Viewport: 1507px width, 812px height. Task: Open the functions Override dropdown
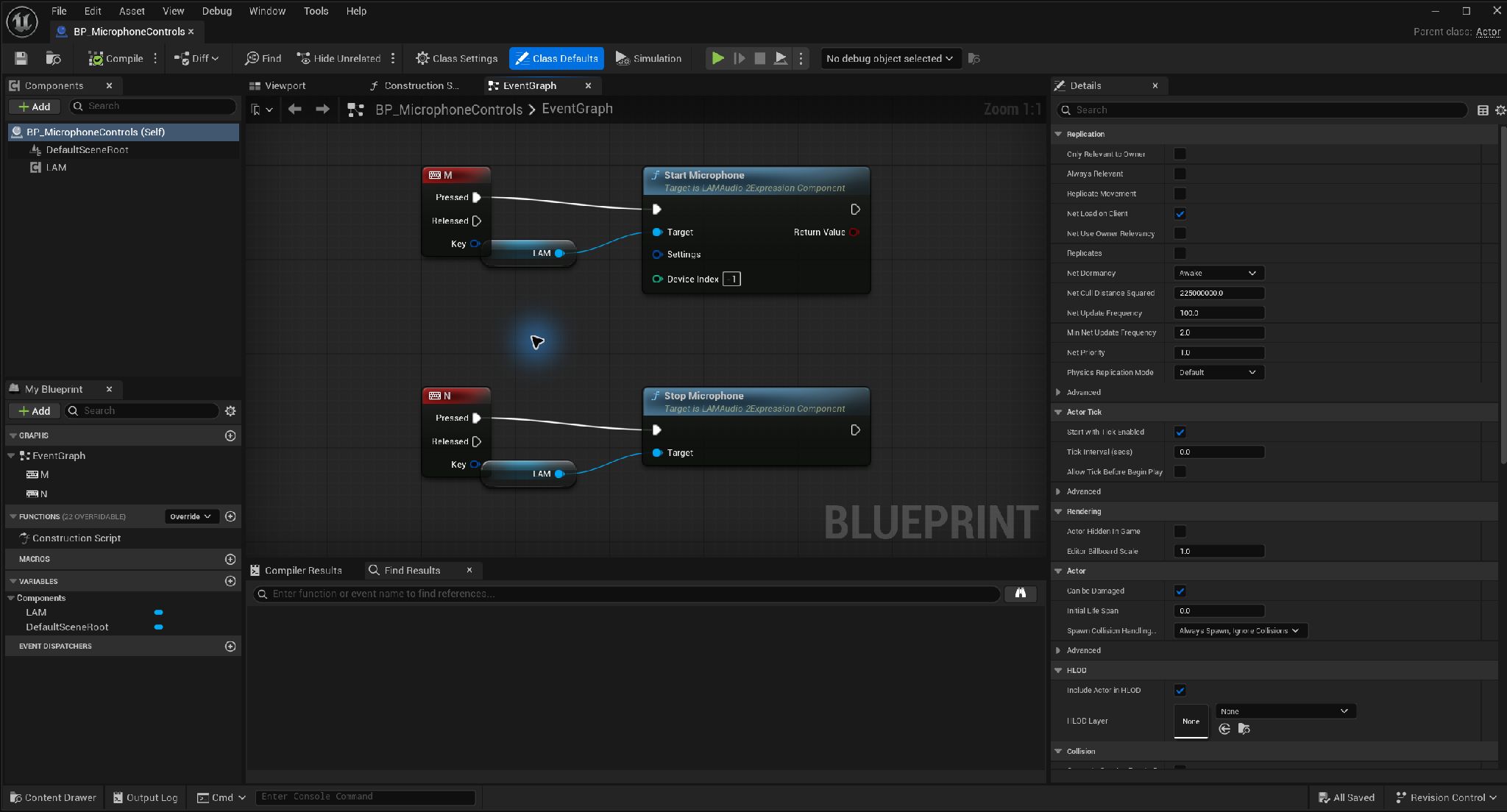tap(191, 517)
